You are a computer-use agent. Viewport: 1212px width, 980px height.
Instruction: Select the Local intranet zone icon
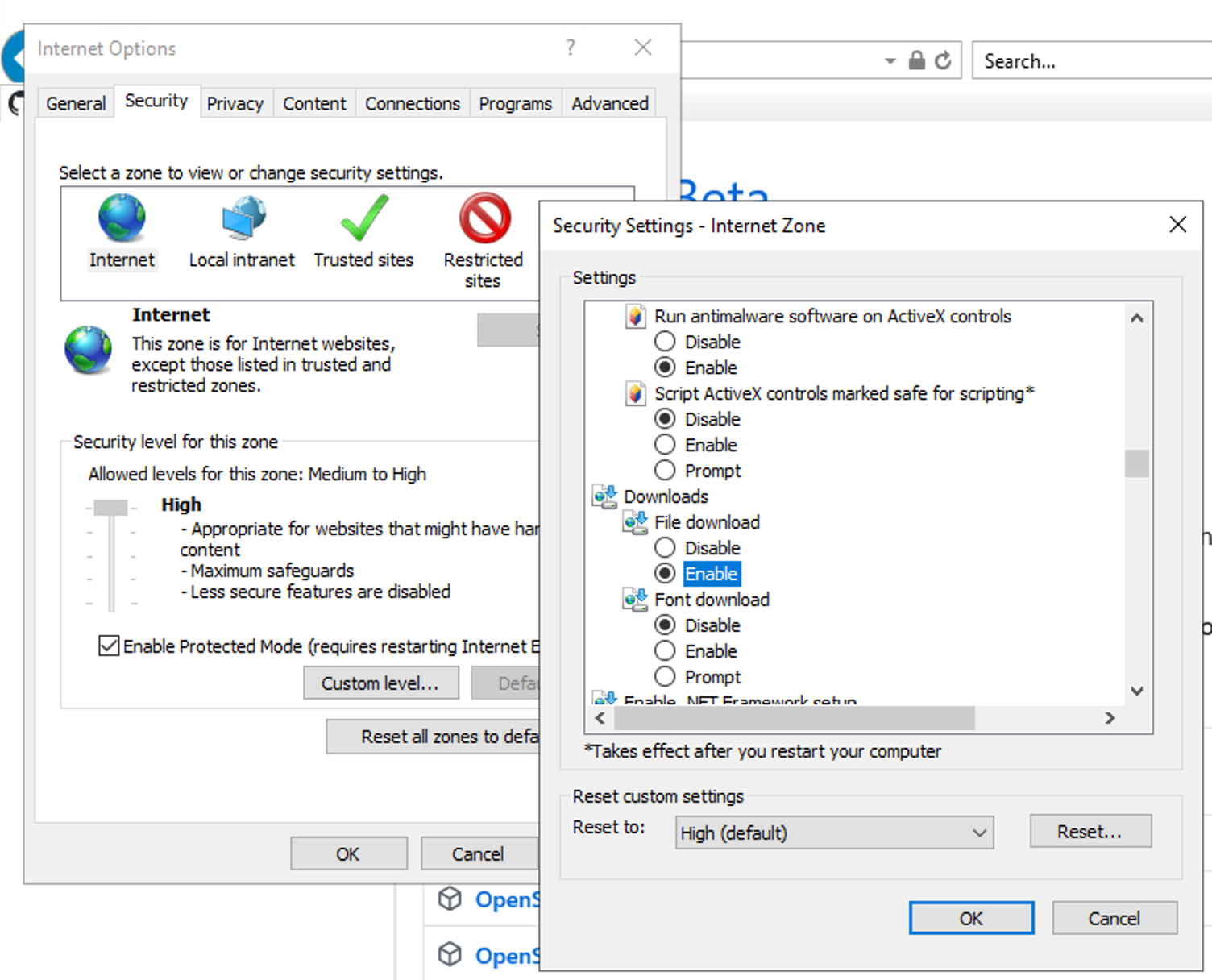tap(241, 216)
